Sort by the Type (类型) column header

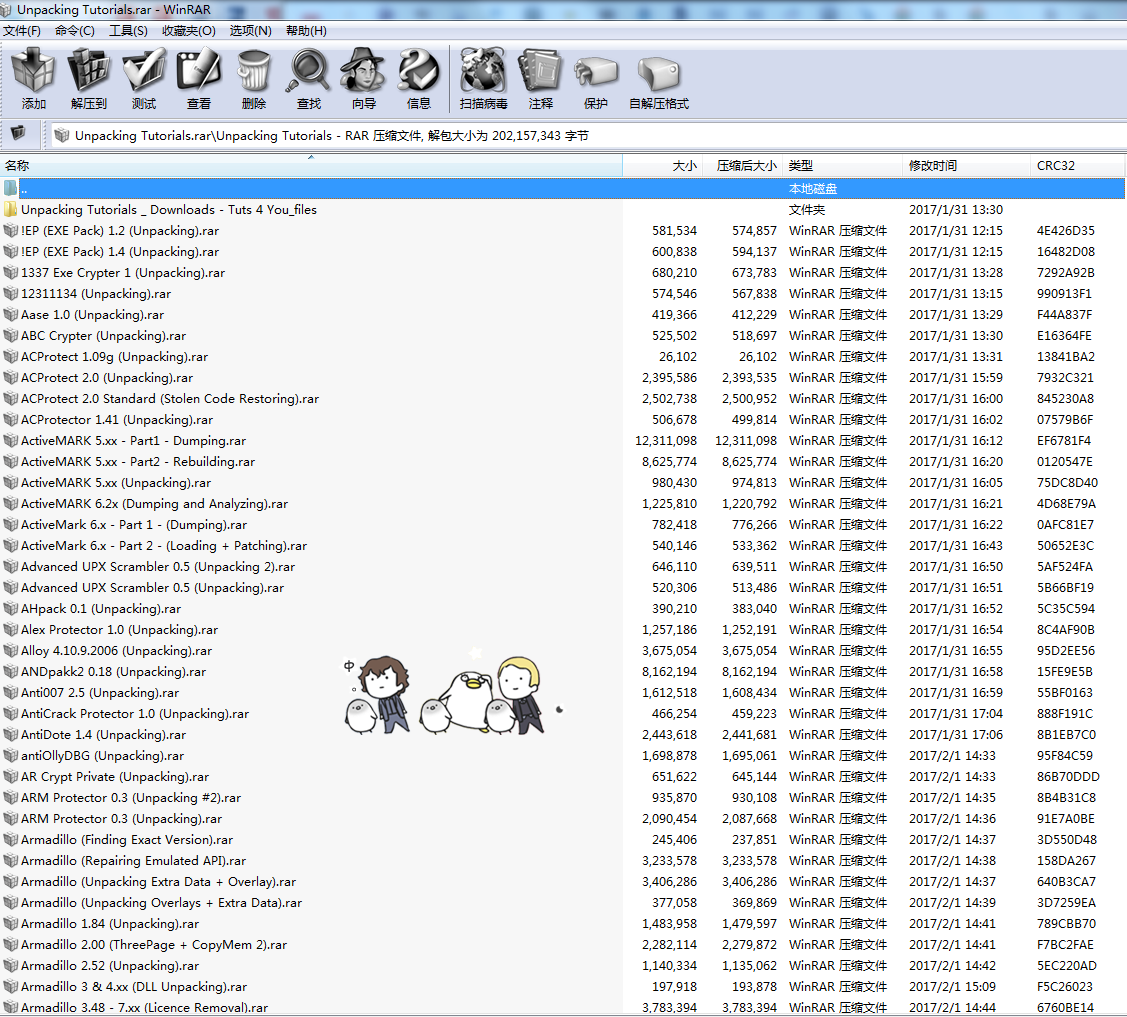[x=842, y=166]
